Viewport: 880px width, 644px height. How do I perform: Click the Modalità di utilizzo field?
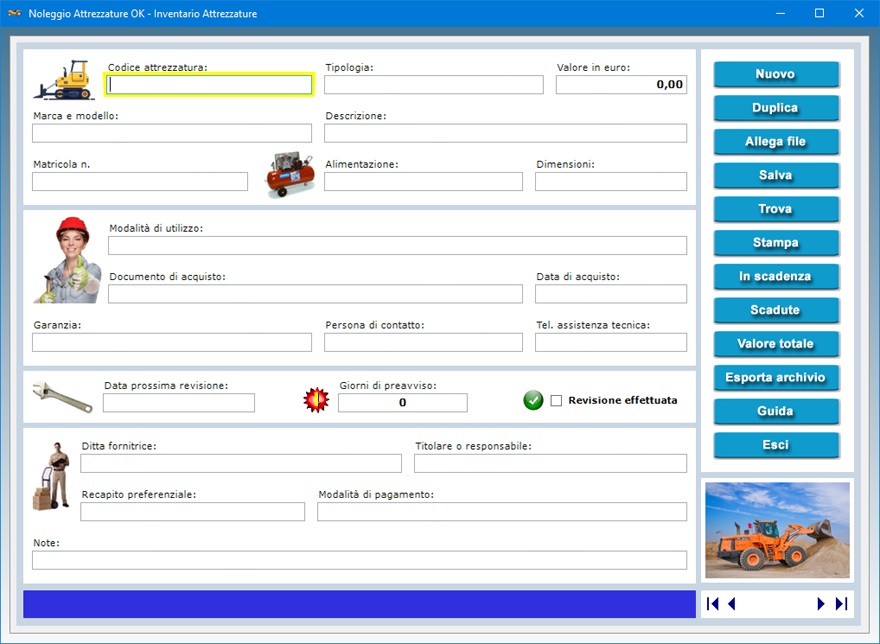(397, 245)
